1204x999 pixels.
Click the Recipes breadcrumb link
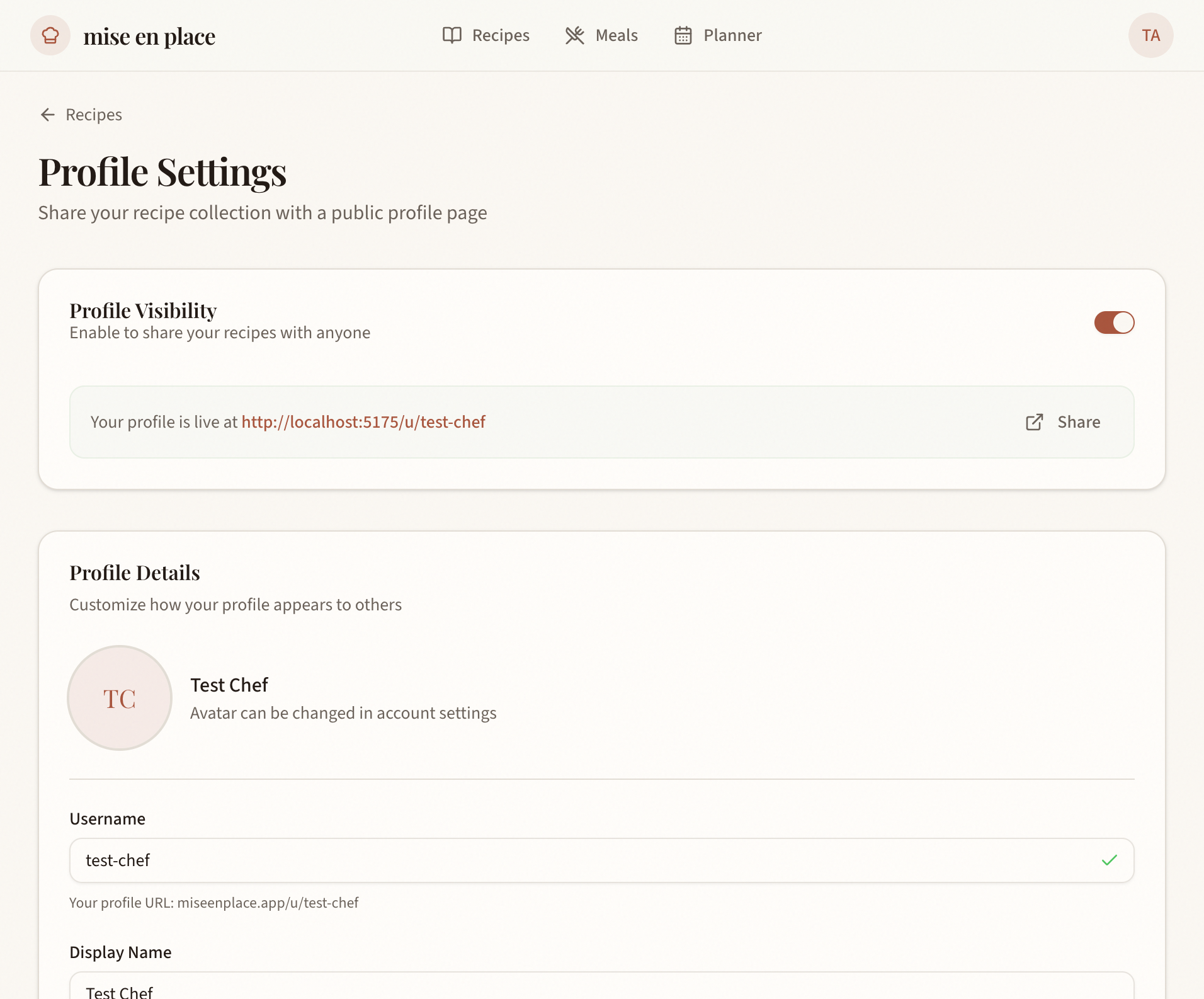point(93,115)
